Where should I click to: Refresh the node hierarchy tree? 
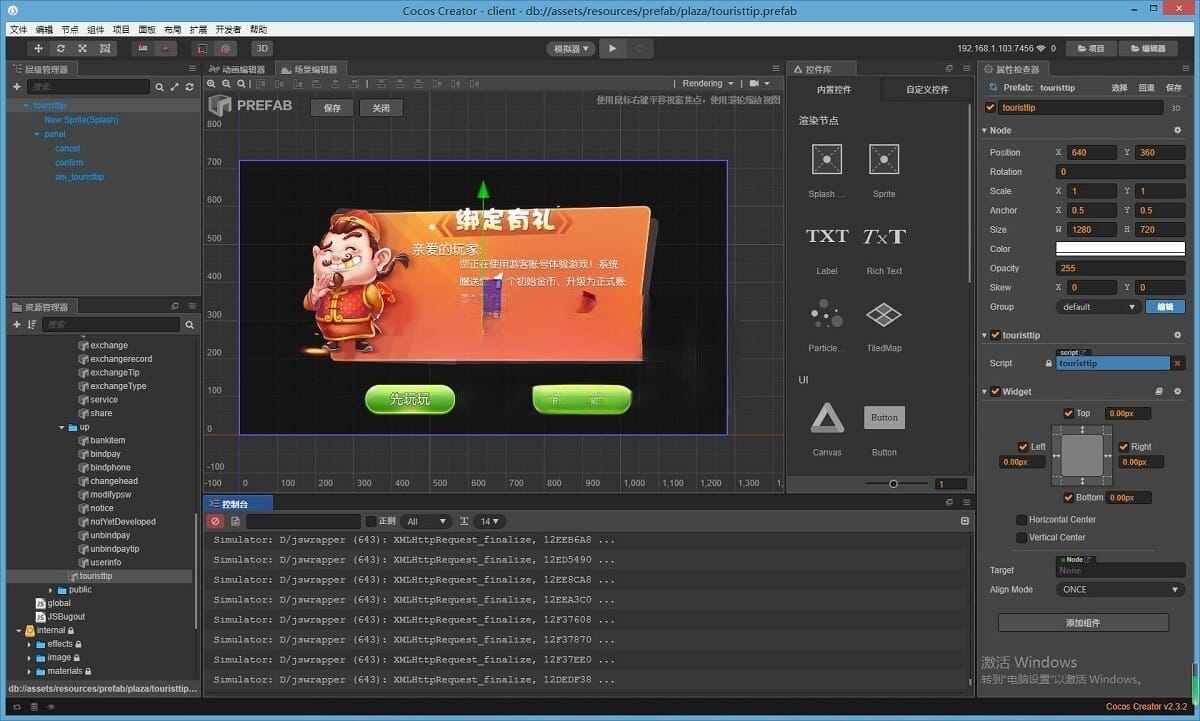[x=189, y=87]
